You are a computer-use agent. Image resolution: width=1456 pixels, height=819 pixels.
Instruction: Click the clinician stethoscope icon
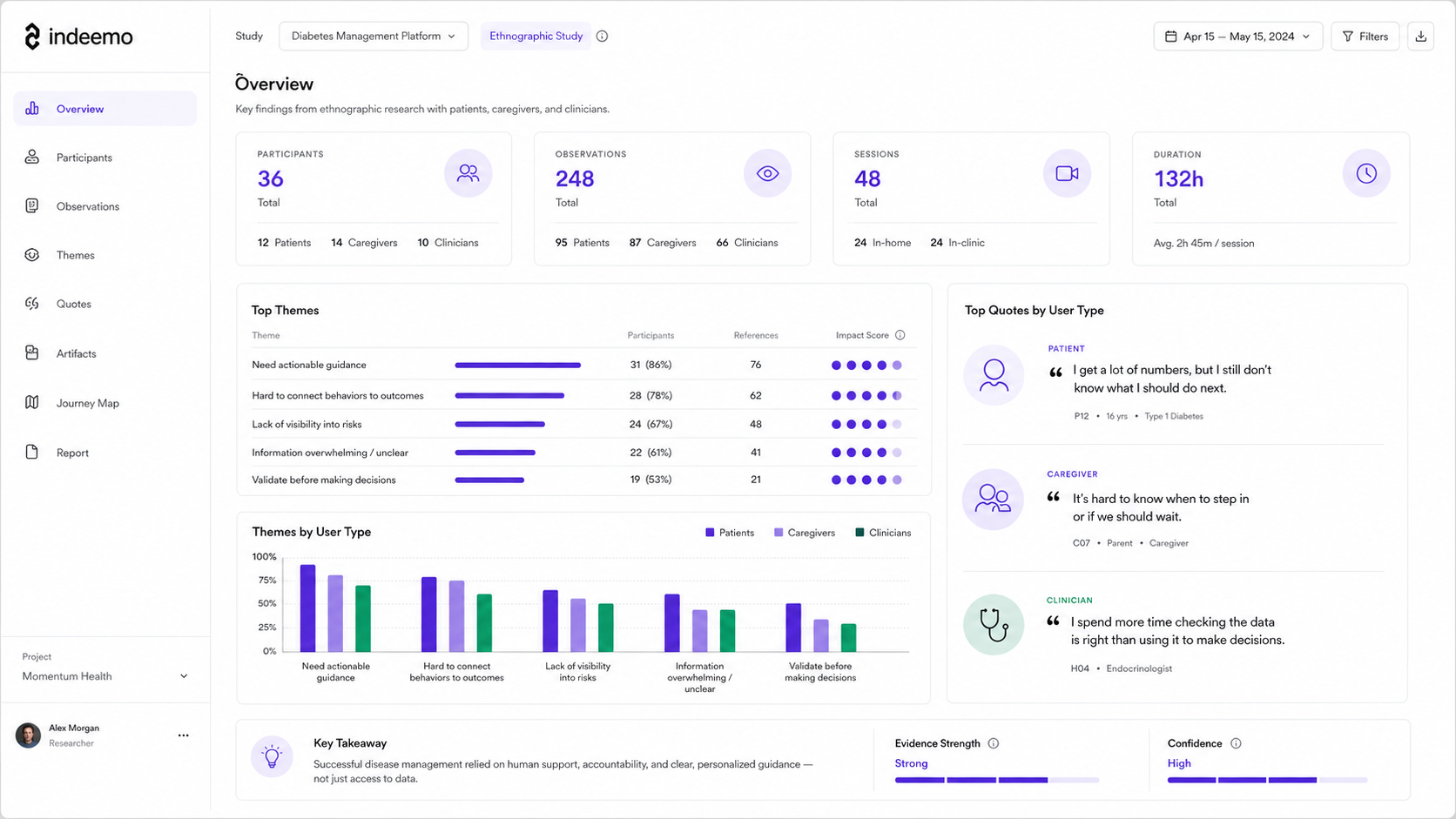(994, 624)
